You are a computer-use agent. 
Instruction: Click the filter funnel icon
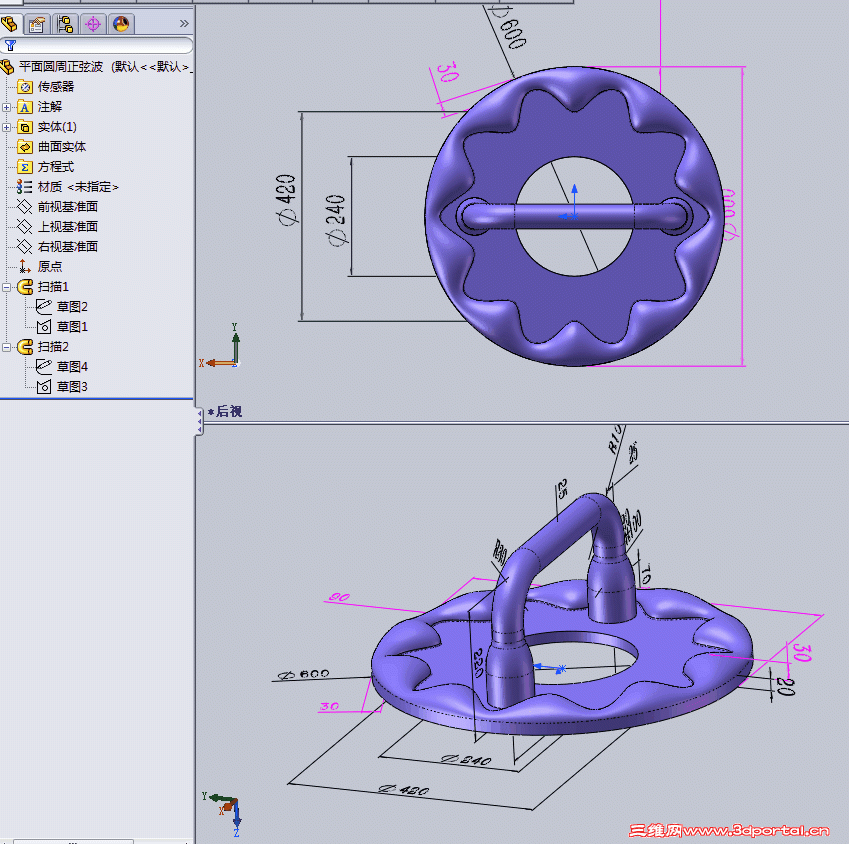point(10,45)
